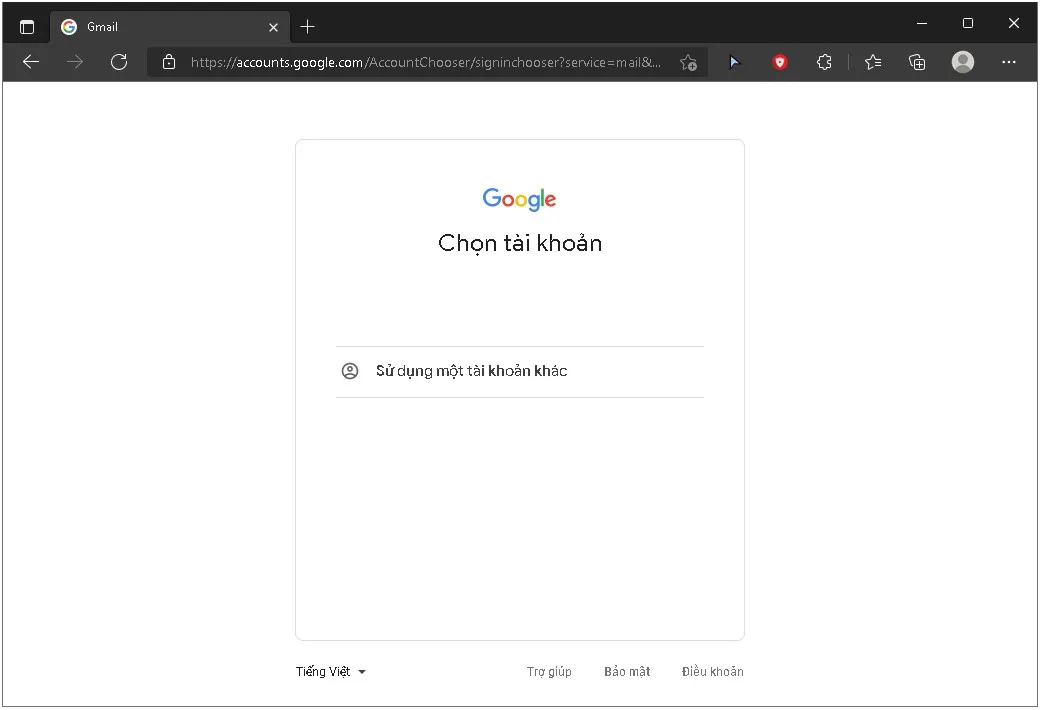The width and height of the screenshot is (1041, 710).
Task: Reload the current page
Action: point(119,62)
